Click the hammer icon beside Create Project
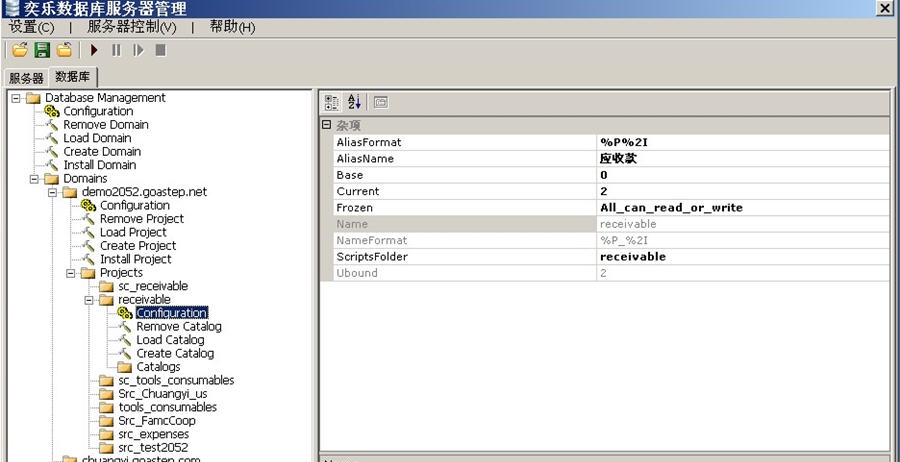 (x=88, y=246)
